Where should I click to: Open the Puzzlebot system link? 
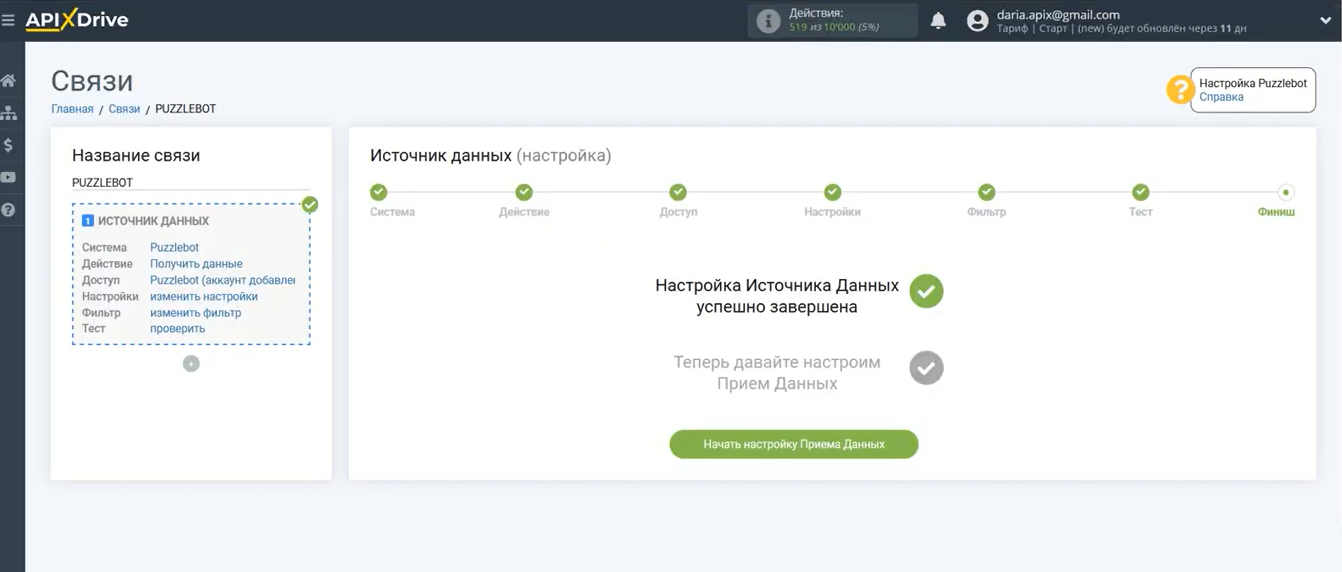click(x=174, y=247)
